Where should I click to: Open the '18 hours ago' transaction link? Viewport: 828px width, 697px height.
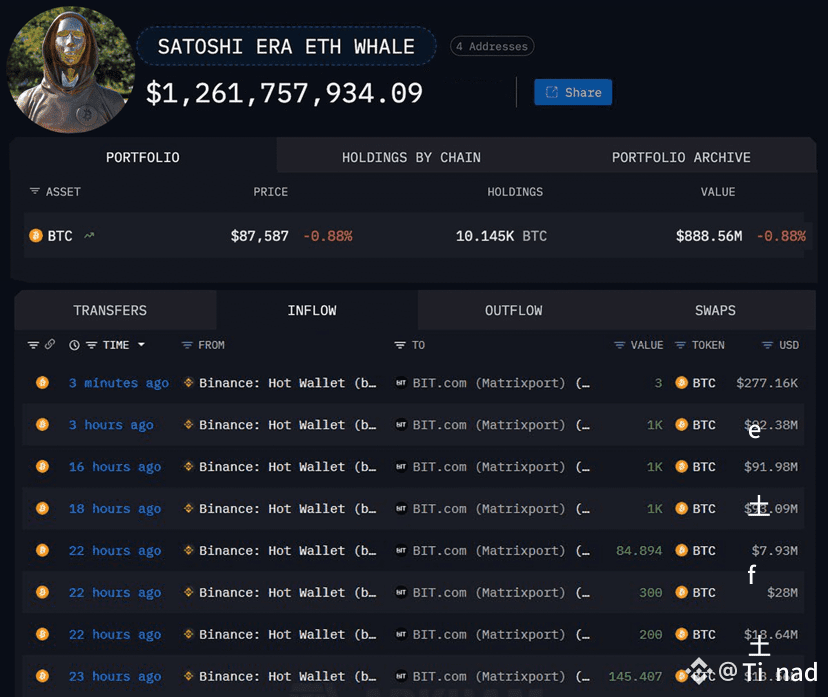click(115, 508)
